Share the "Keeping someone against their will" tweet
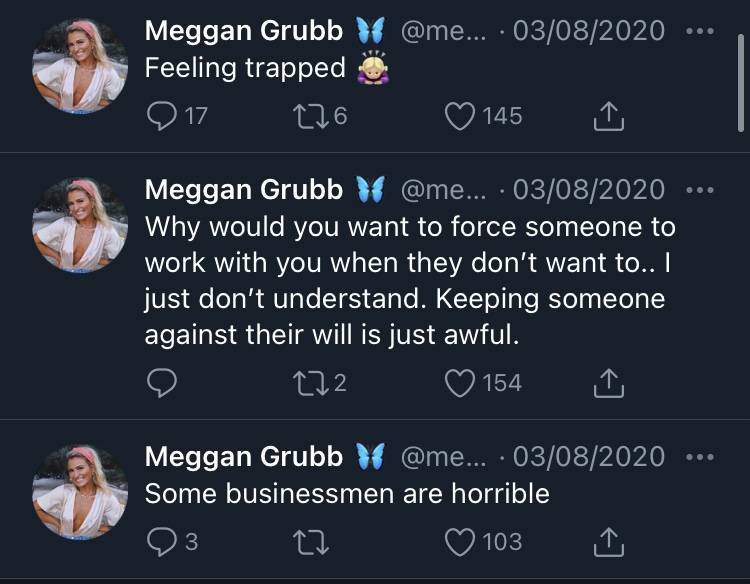The image size is (750, 584). pyautogui.click(x=608, y=383)
